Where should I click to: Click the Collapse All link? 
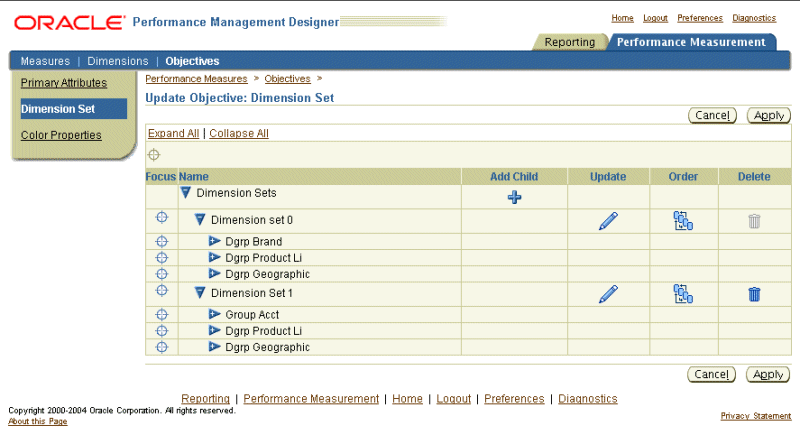[239, 133]
